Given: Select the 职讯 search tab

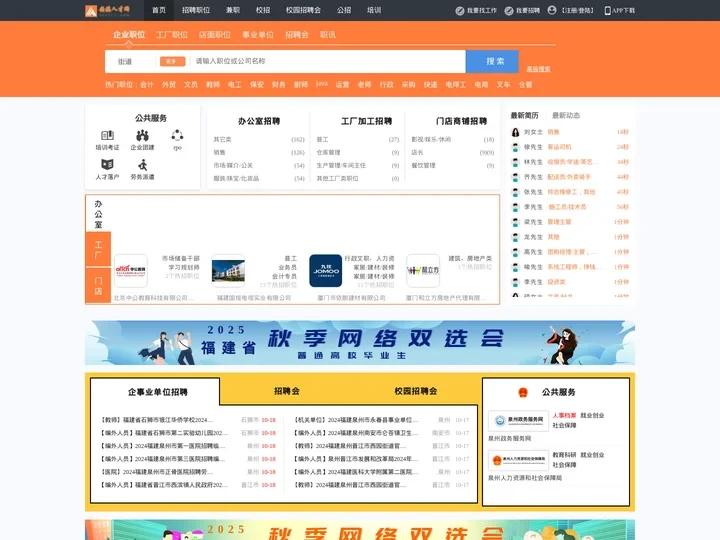Looking at the screenshot, I should [327, 34].
